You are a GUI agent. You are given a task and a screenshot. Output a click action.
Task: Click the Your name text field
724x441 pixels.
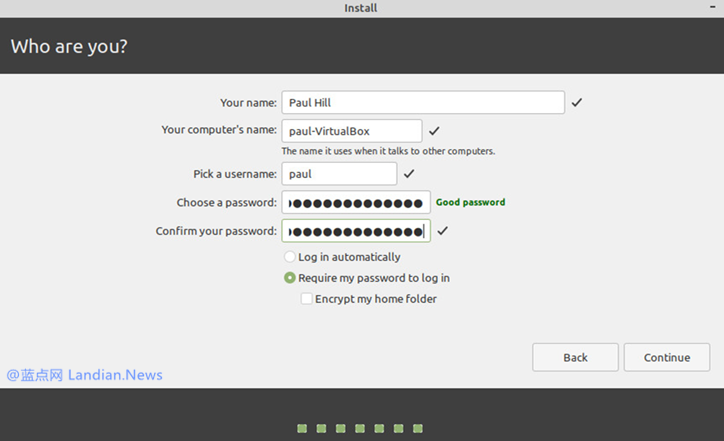point(423,102)
